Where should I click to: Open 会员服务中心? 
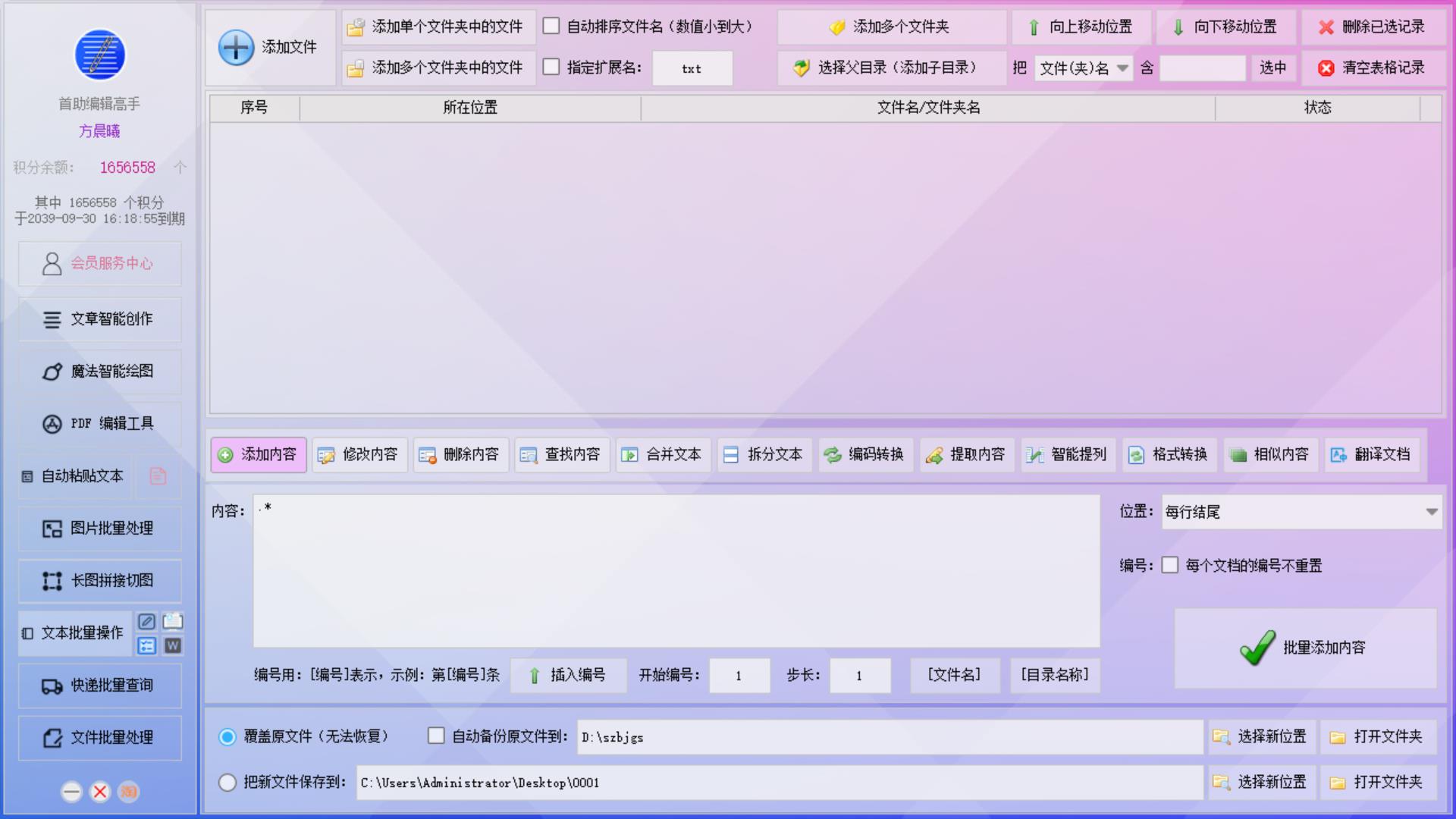(x=100, y=264)
